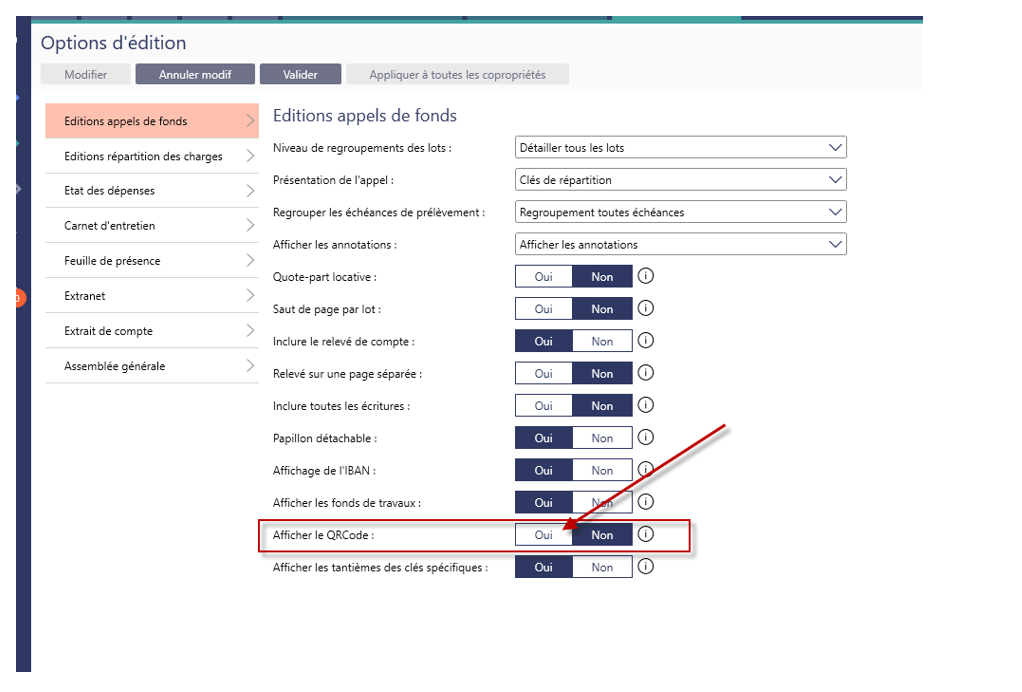Click the Valider button
The image size is (1022, 692).
tap(300, 75)
